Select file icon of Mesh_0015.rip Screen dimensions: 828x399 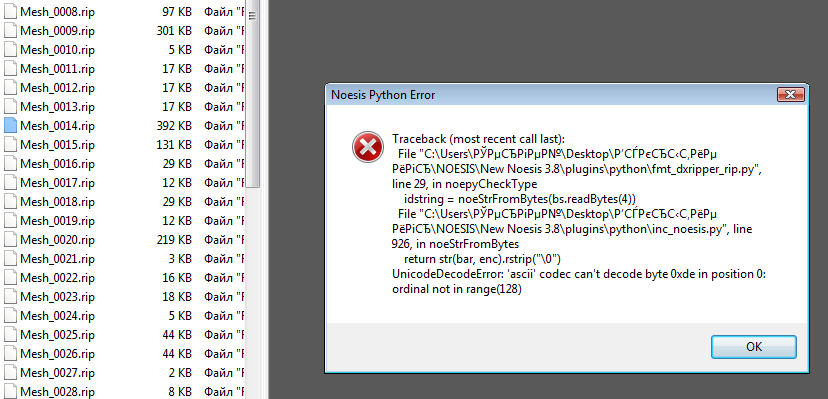click(11, 145)
